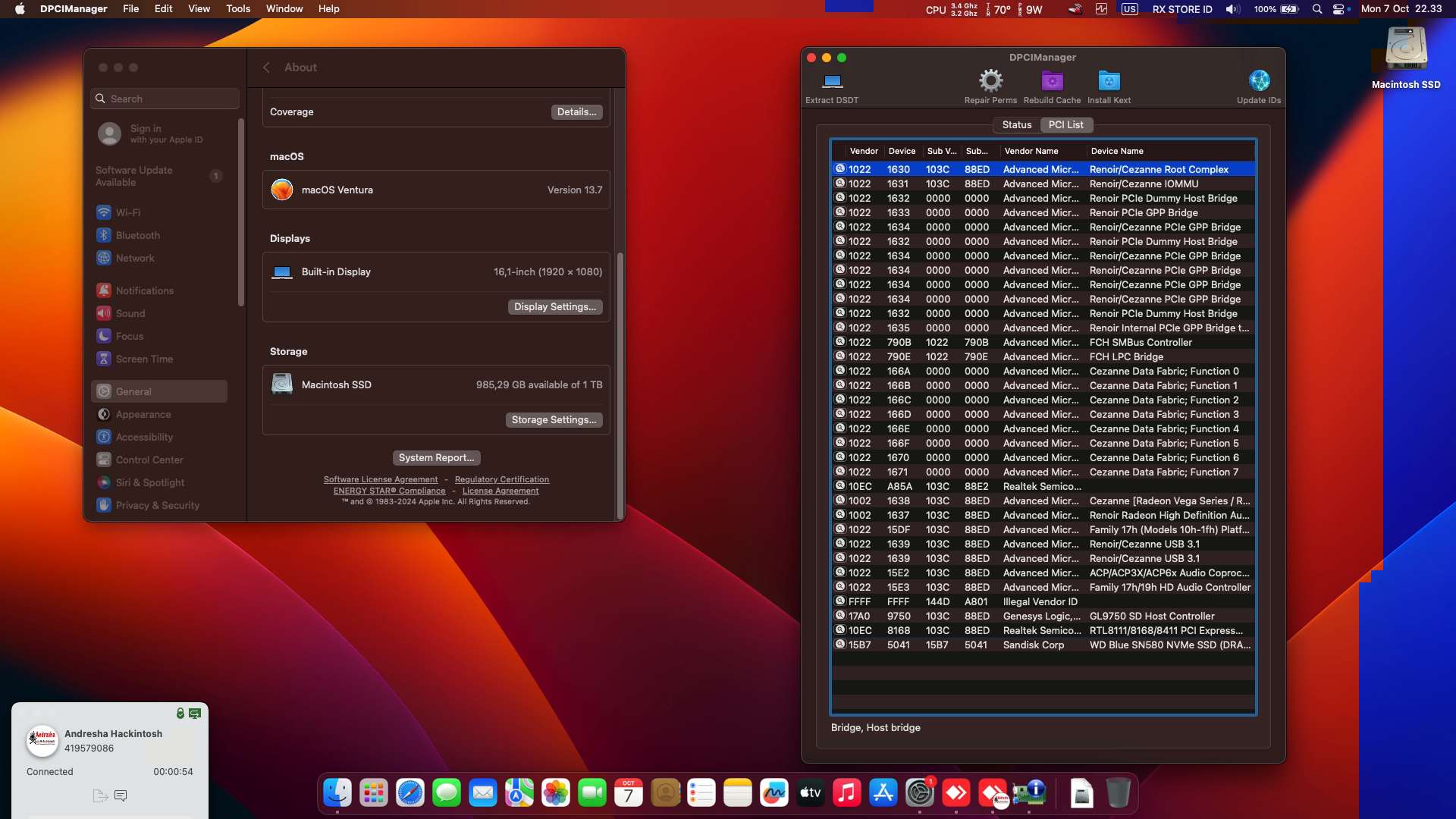Select Appearance in Settings sidebar
This screenshot has width=1456, height=819.
pos(159,414)
